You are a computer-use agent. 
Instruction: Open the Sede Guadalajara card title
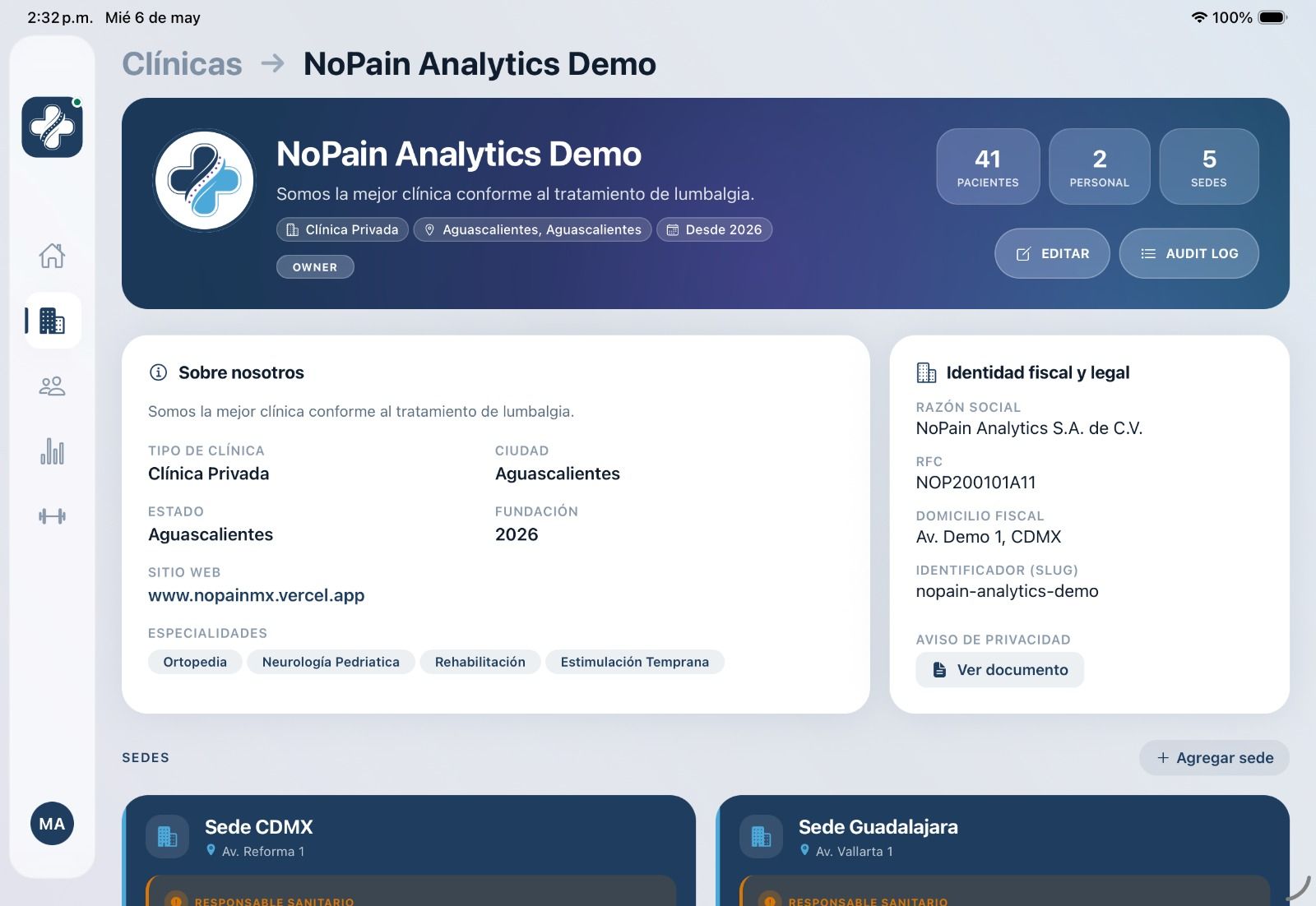878,827
